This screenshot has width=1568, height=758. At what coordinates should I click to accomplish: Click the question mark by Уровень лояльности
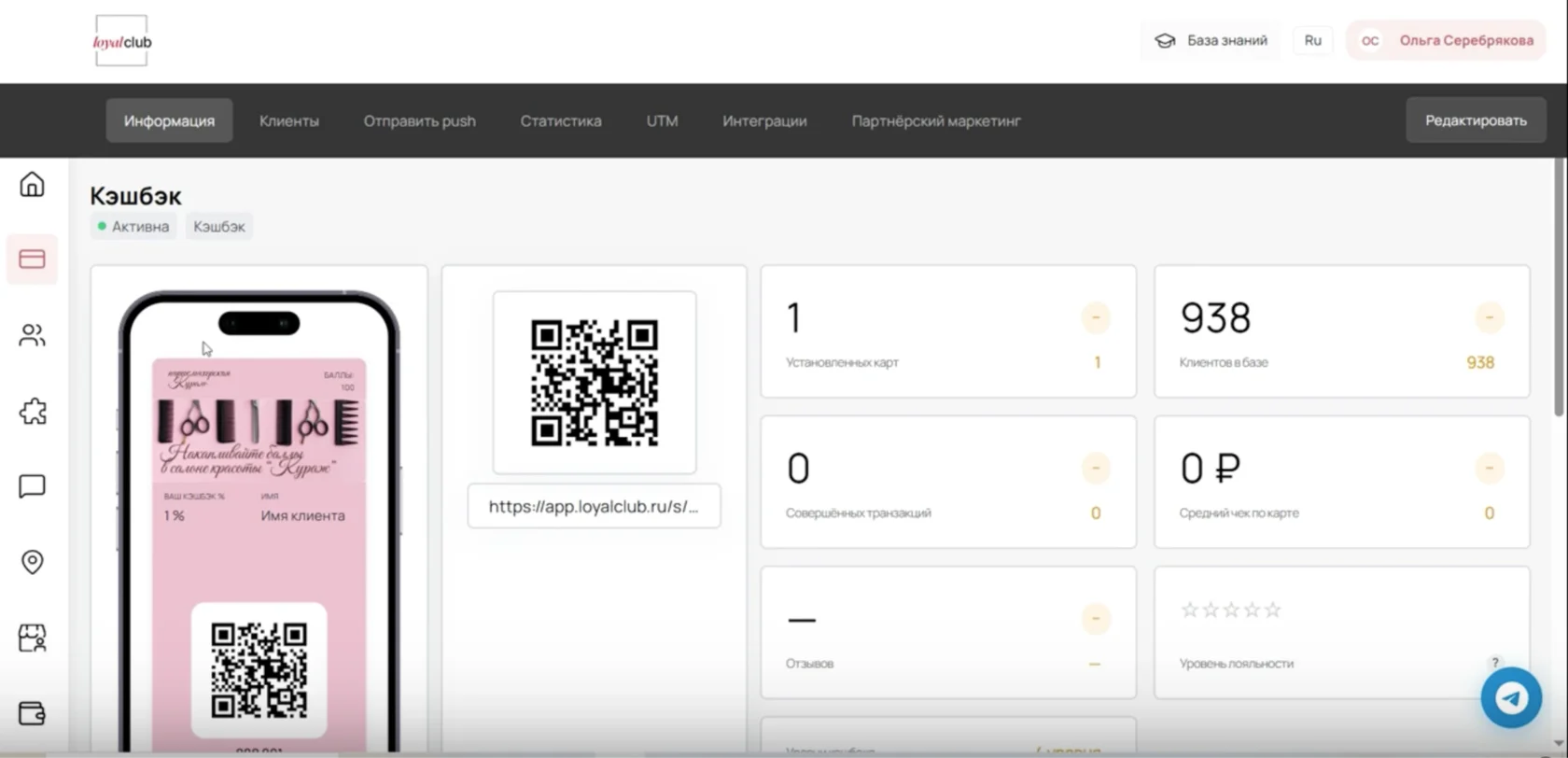coord(1495,663)
